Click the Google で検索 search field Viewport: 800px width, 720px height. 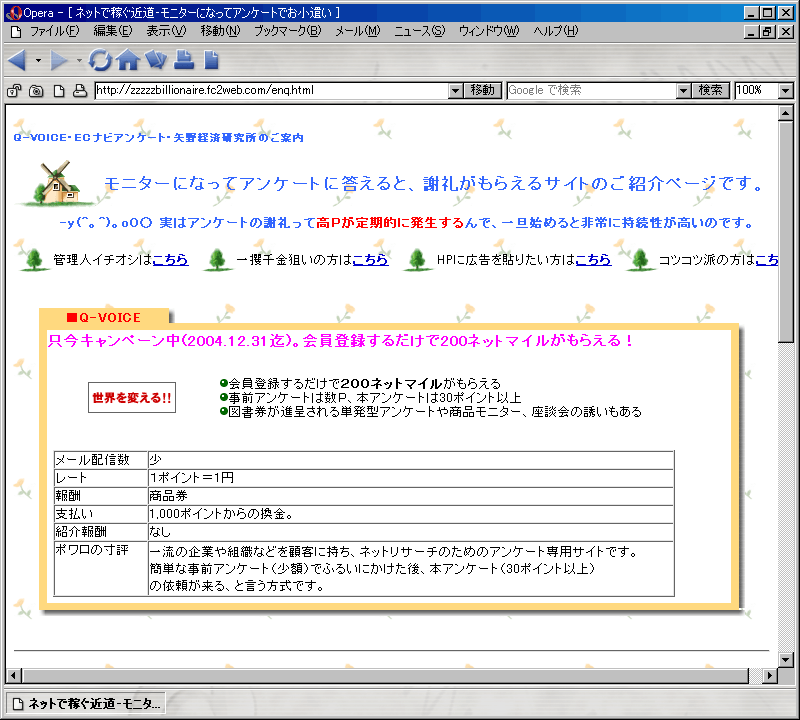tap(591, 90)
